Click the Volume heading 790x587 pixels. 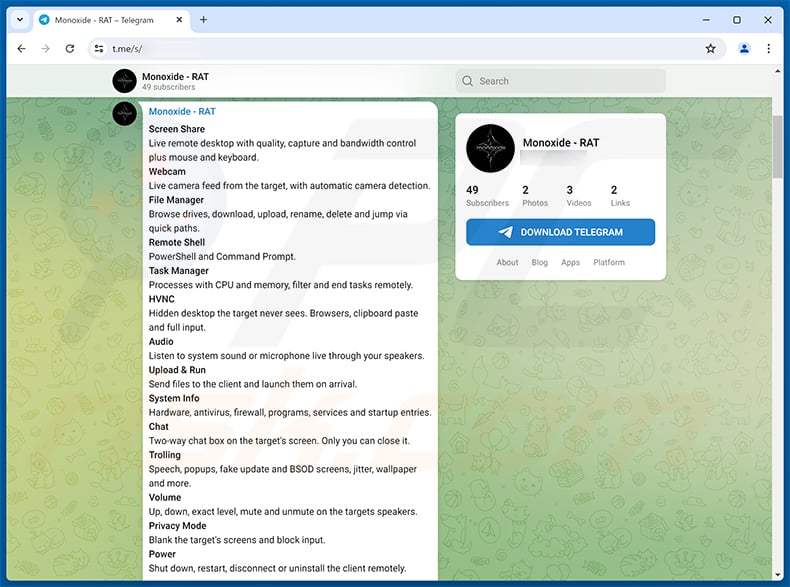(164, 497)
